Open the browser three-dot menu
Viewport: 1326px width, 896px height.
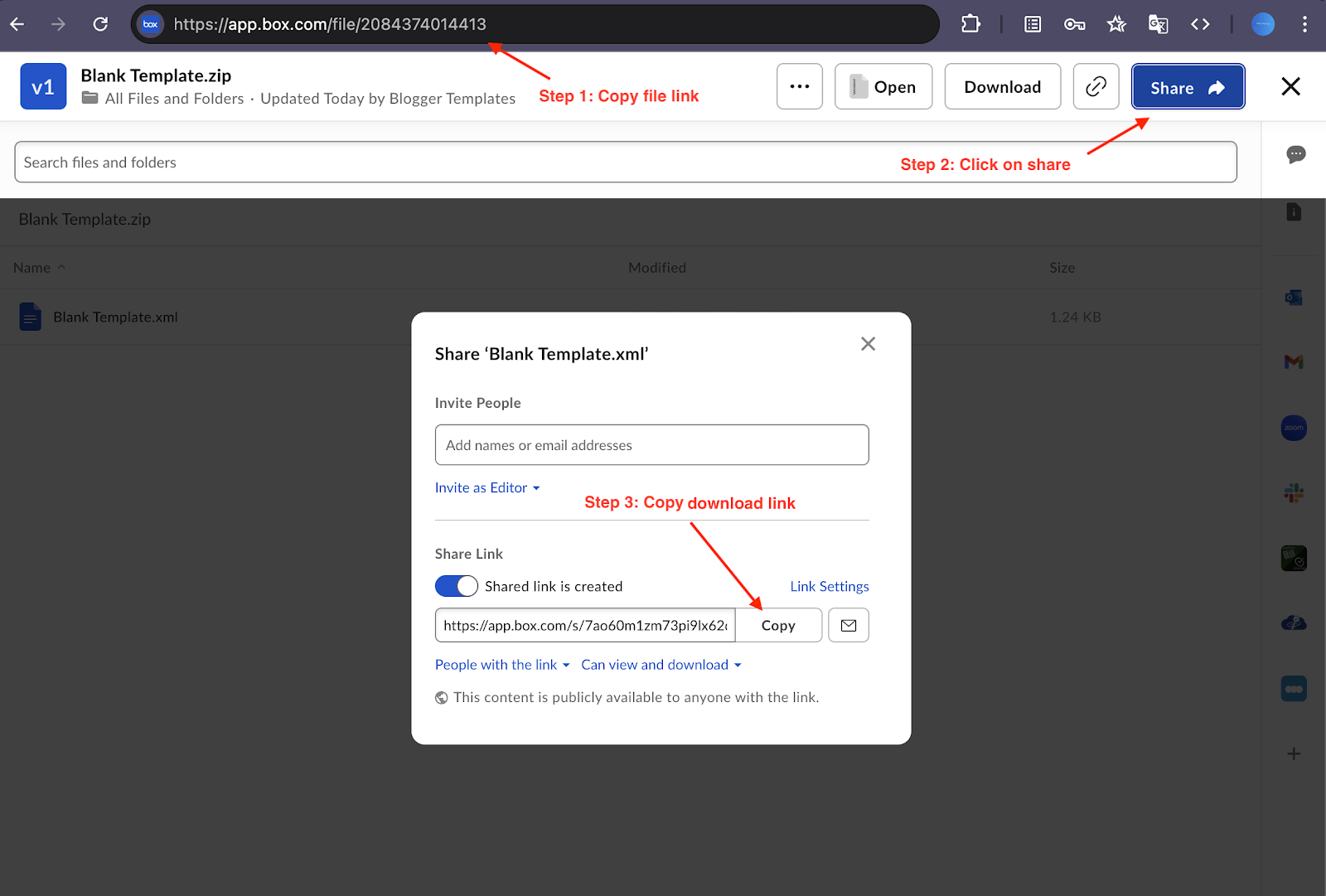(1304, 24)
